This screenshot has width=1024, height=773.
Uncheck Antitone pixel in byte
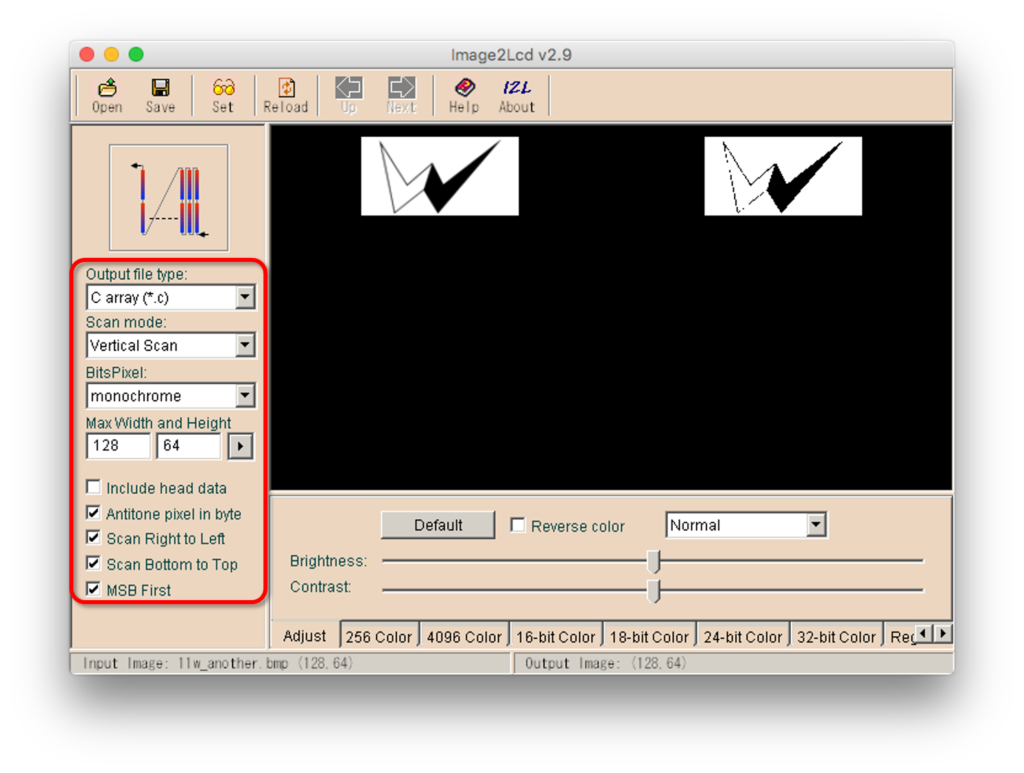pos(94,514)
